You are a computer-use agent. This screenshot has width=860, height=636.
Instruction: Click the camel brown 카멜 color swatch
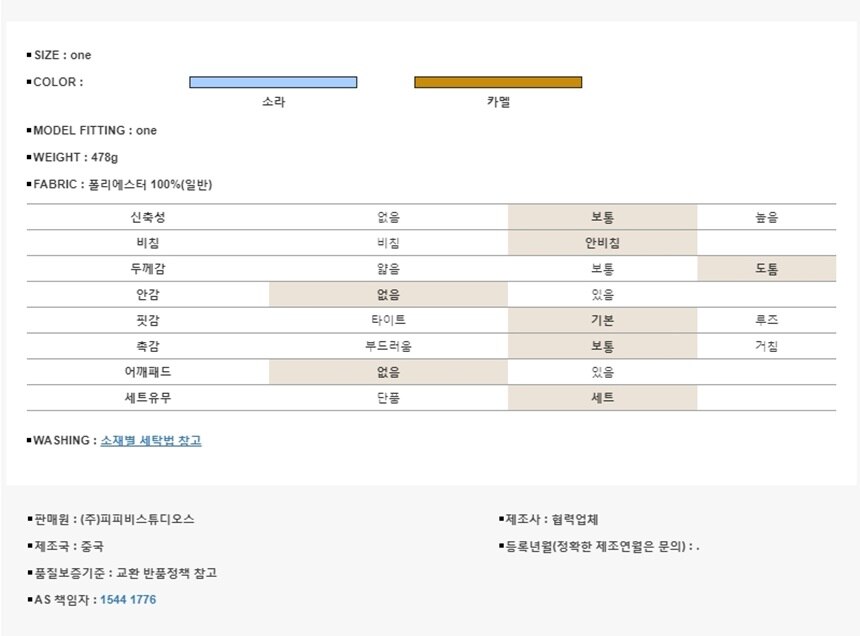pyautogui.click(x=498, y=82)
